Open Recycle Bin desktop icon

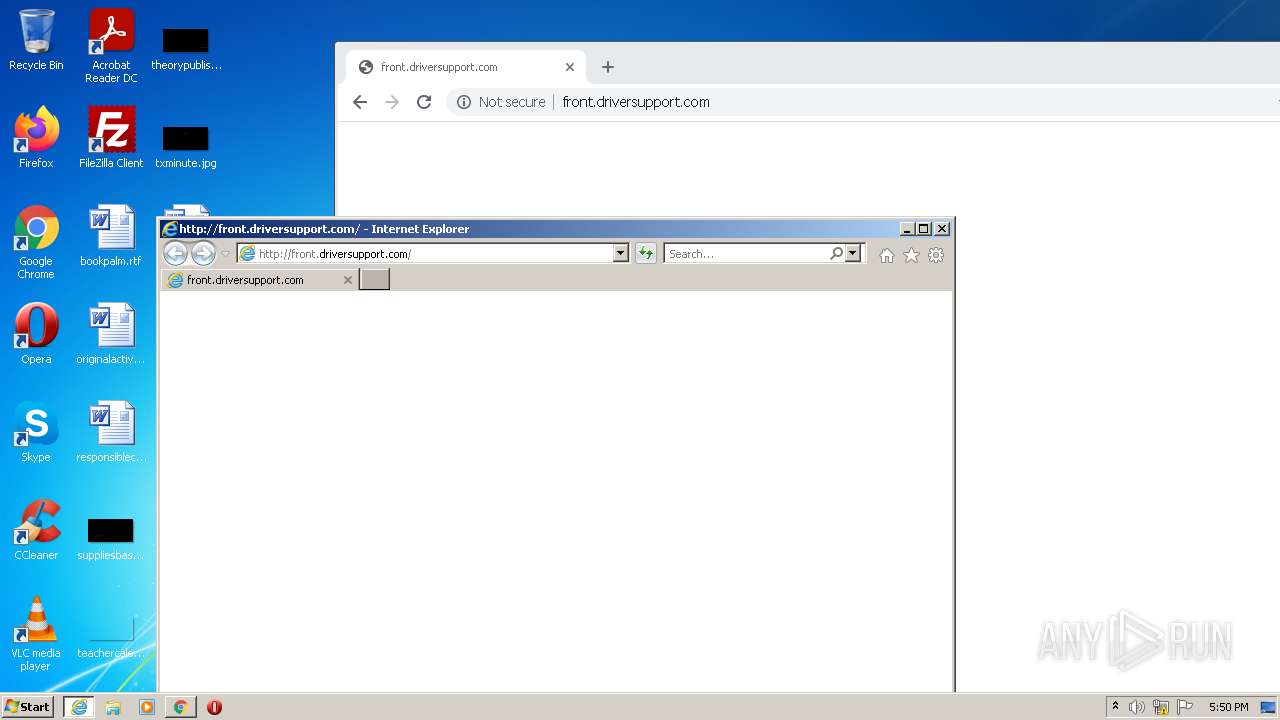pos(36,40)
